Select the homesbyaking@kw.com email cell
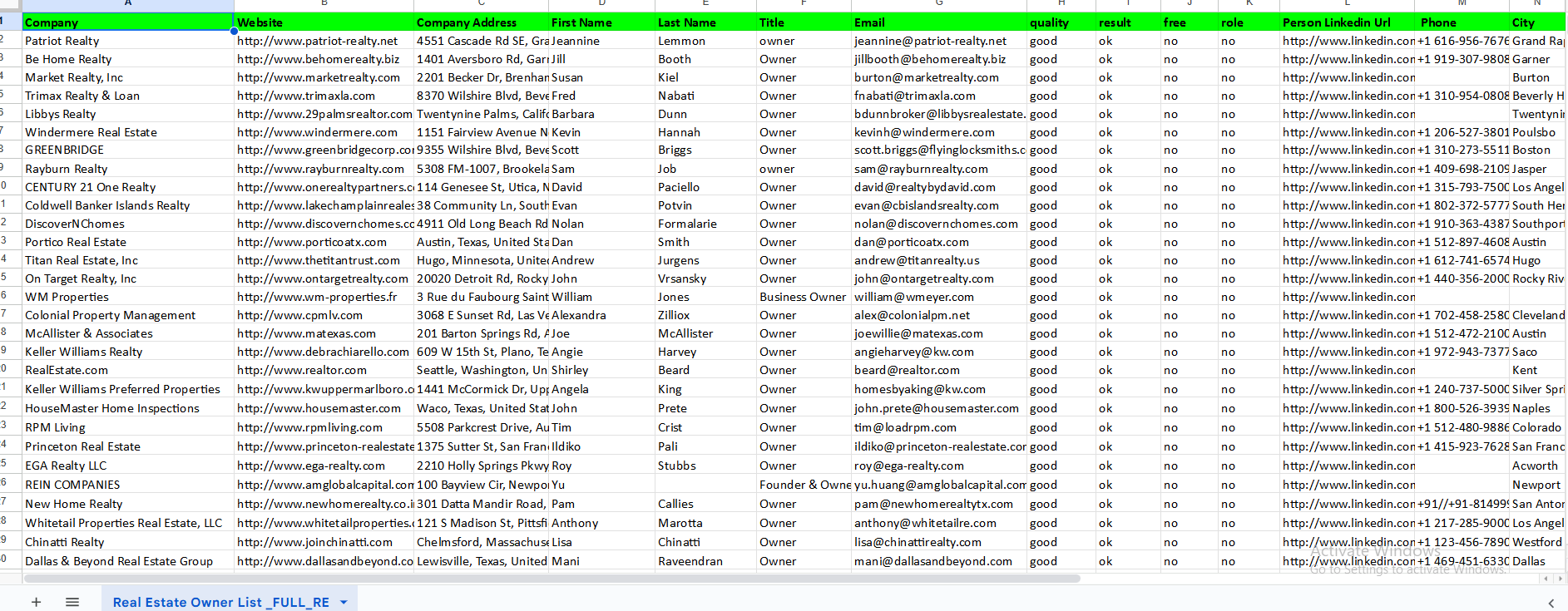Viewport: 1568px width, 611px height. (939, 389)
